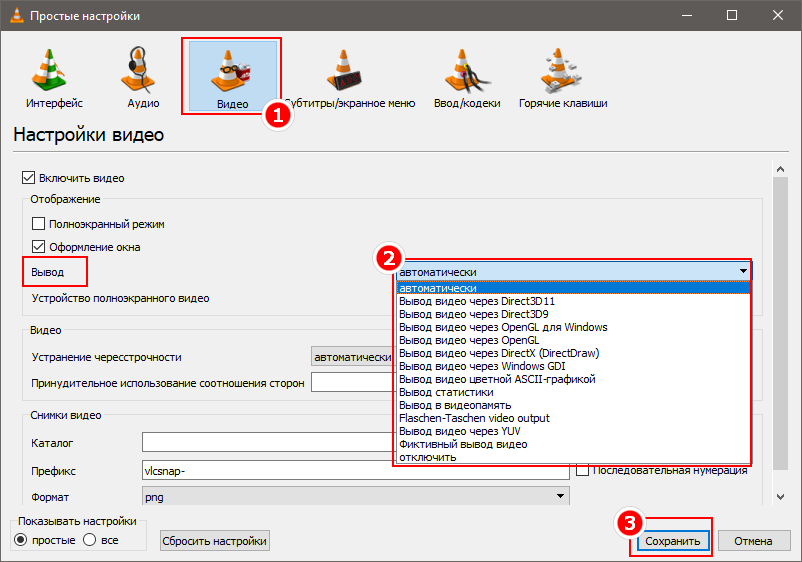Choose Вывод видео через OpenGL для Windows
This screenshot has height=562, width=802.
(573, 327)
